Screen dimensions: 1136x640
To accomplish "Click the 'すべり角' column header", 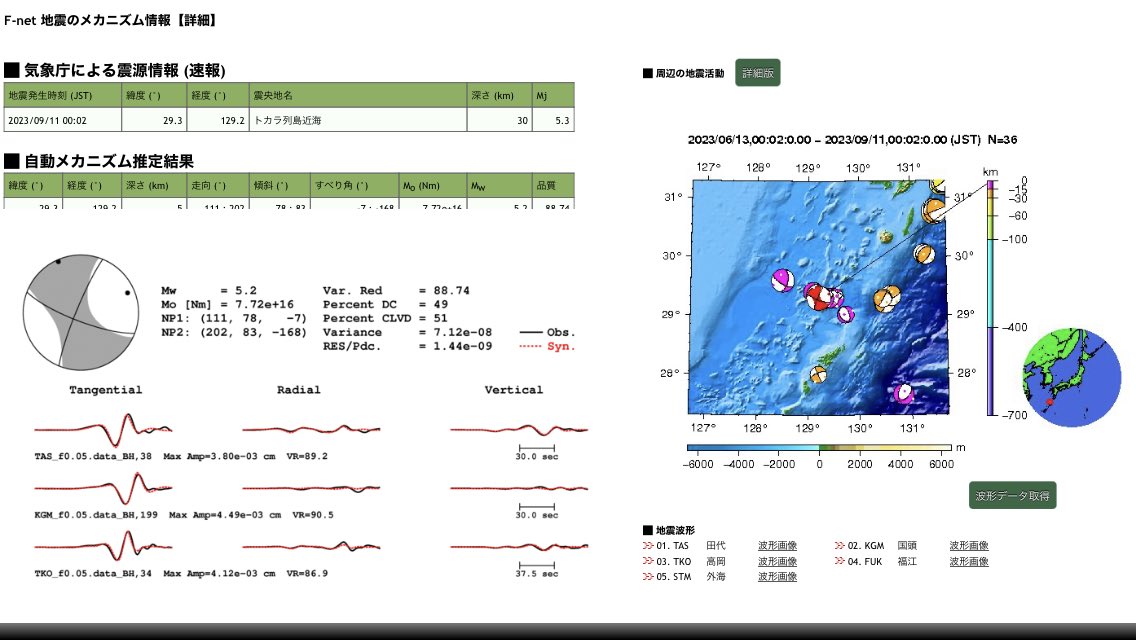I will pyautogui.click(x=354, y=186).
